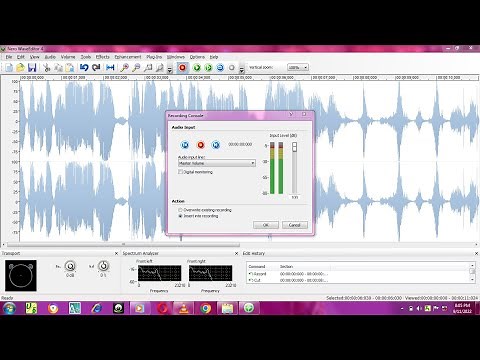Image resolution: width=480 pixels, height=360 pixels.
Task: Click the transport jog wheel display
Action: coord(21,276)
